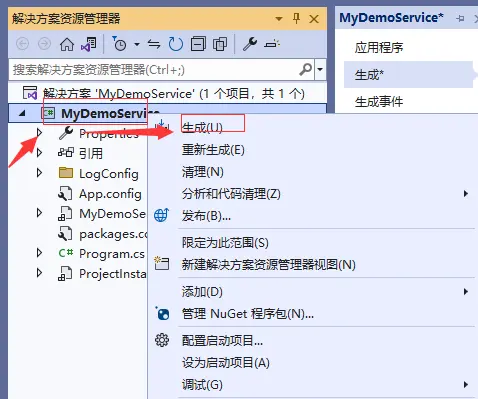This screenshot has height=399, width=478.
Task: Switch to MyDemoService* document tab
Action: tap(391, 18)
